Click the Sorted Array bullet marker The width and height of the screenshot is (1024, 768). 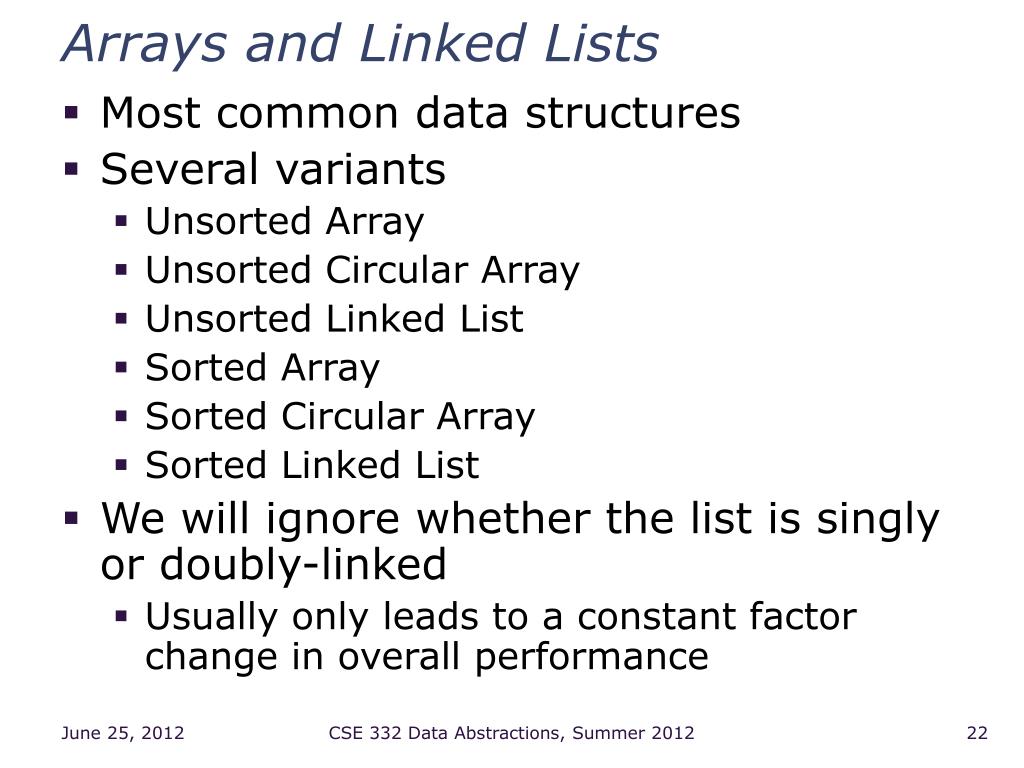coord(121,367)
